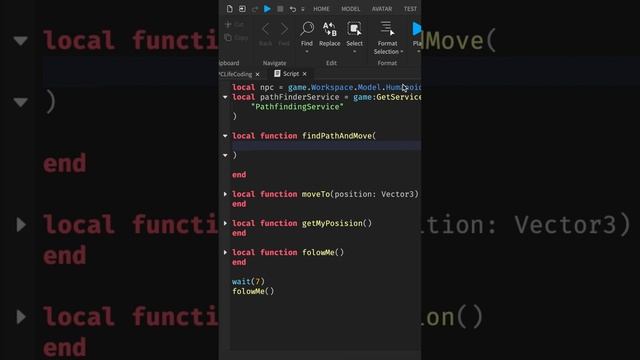Click the moveTo function name

[316, 194]
